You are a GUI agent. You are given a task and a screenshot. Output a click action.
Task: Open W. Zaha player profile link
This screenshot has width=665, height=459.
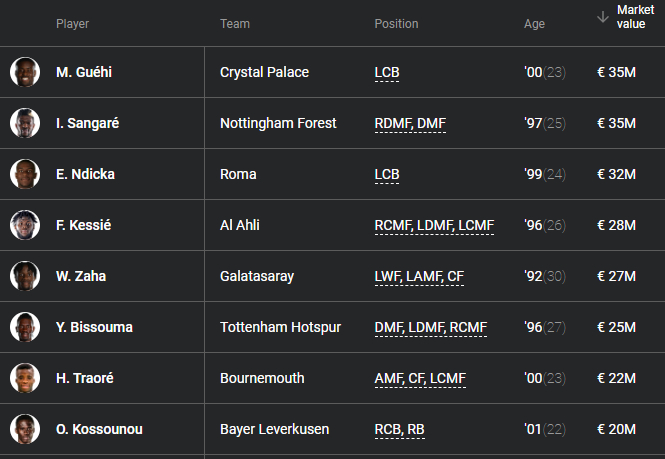click(x=83, y=276)
